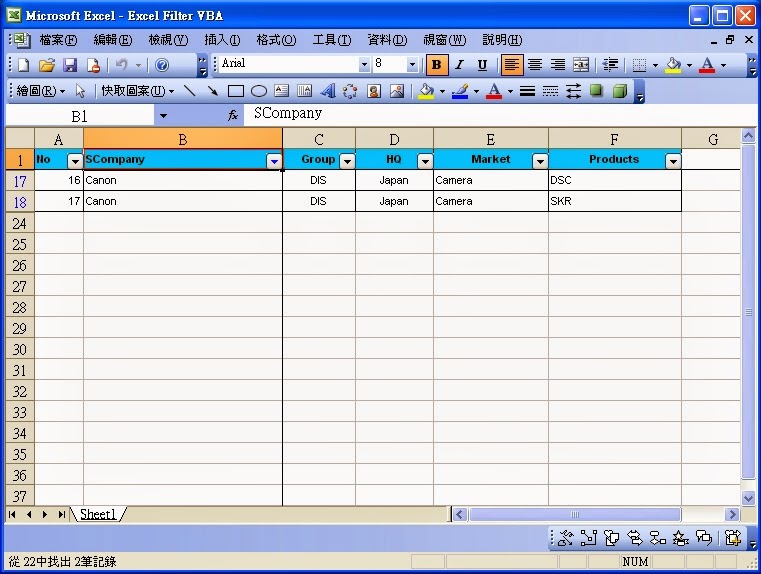Toggle Underline formatting
The height and width of the screenshot is (574, 761).
tap(482, 65)
